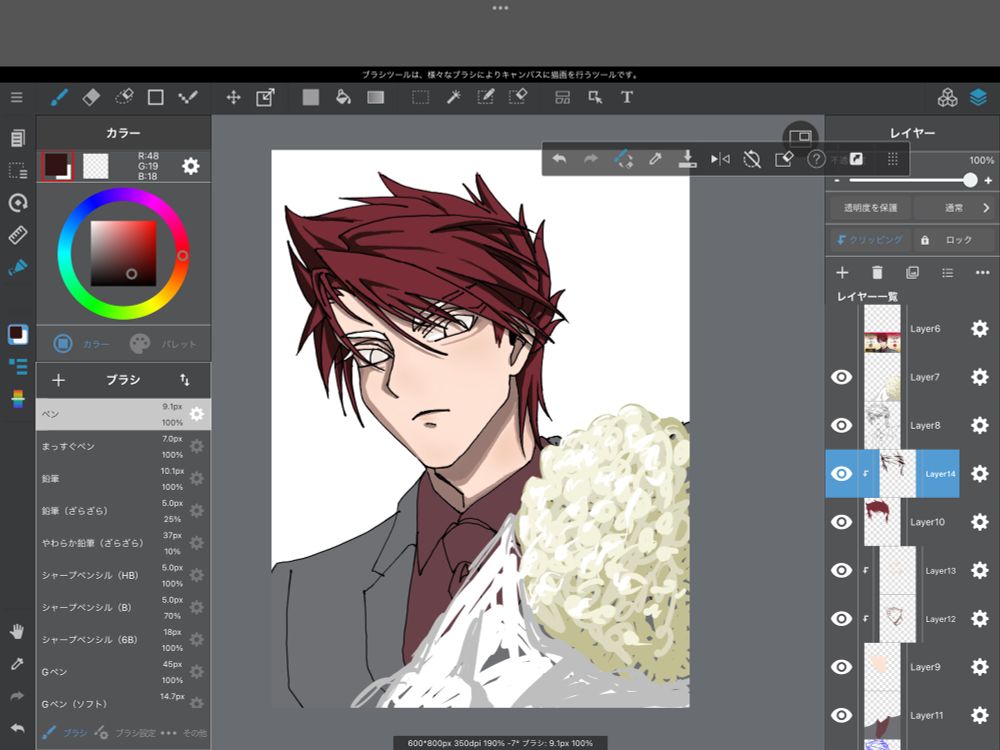Click the 透明度を保護 button
This screenshot has width=1000, height=750.
tap(870, 208)
